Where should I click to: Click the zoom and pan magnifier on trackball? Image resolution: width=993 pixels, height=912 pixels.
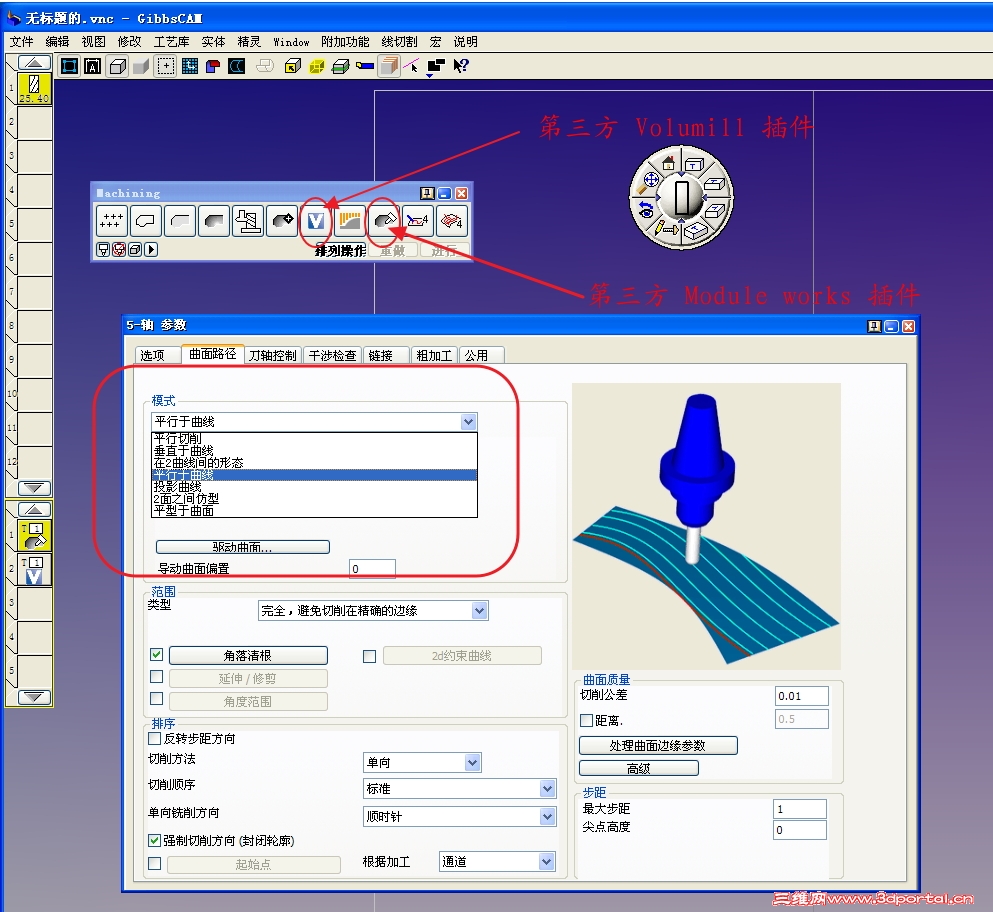click(647, 184)
